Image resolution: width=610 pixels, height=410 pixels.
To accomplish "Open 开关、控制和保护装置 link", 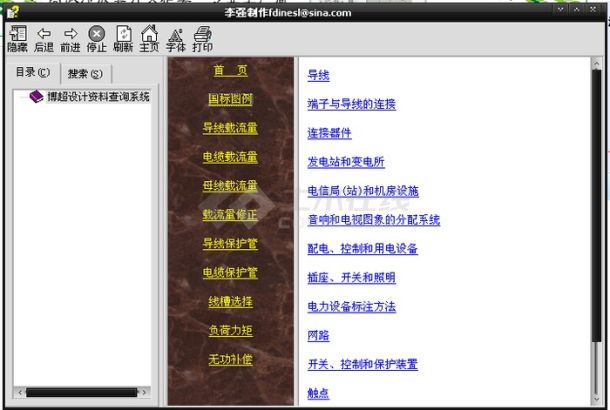I will click(x=363, y=364).
